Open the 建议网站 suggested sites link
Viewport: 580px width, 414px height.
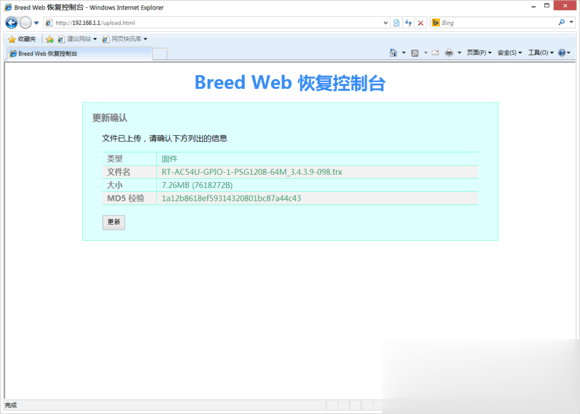77,39
